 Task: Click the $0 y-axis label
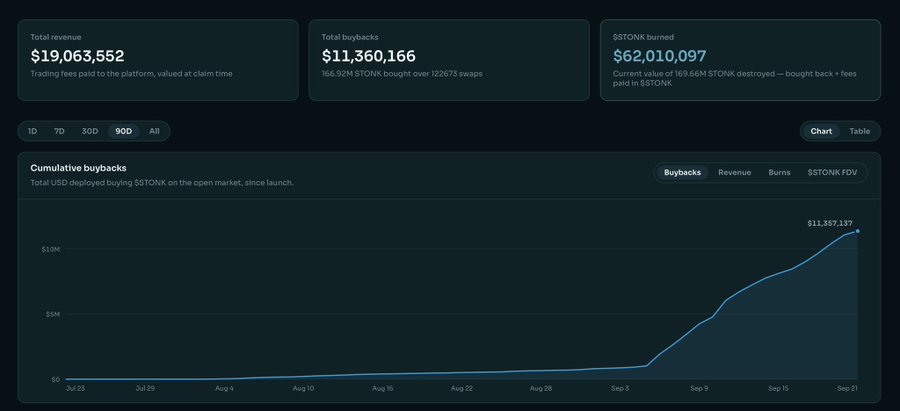tap(55, 379)
